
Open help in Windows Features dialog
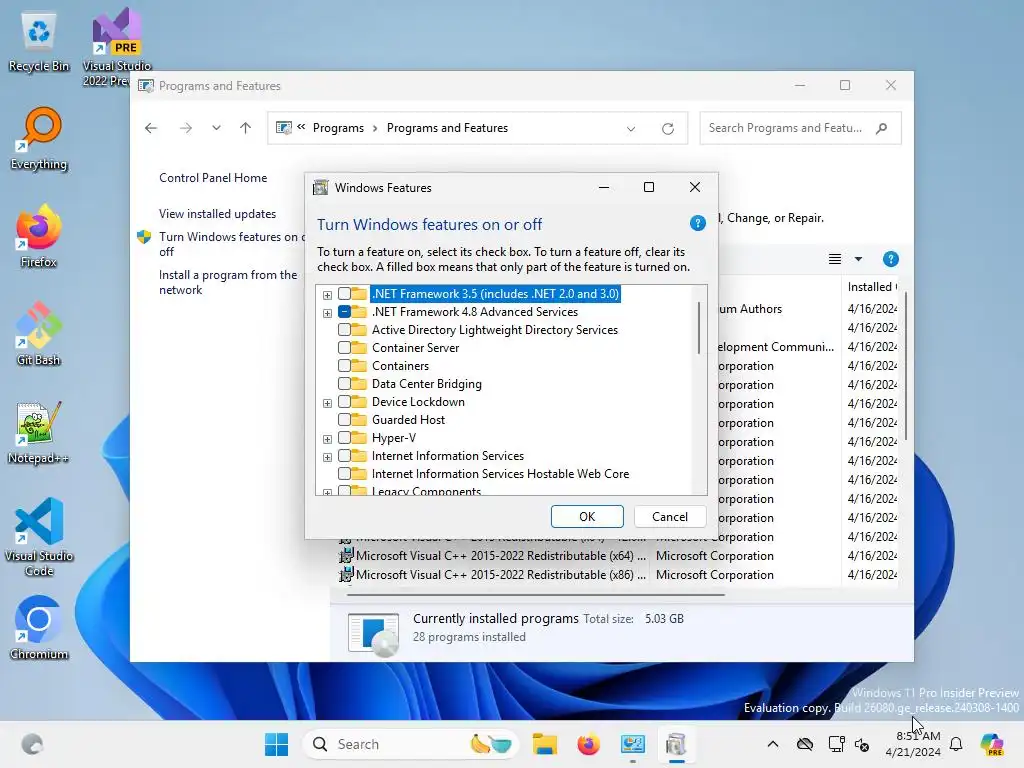pyautogui.click(x=697, y=224)
